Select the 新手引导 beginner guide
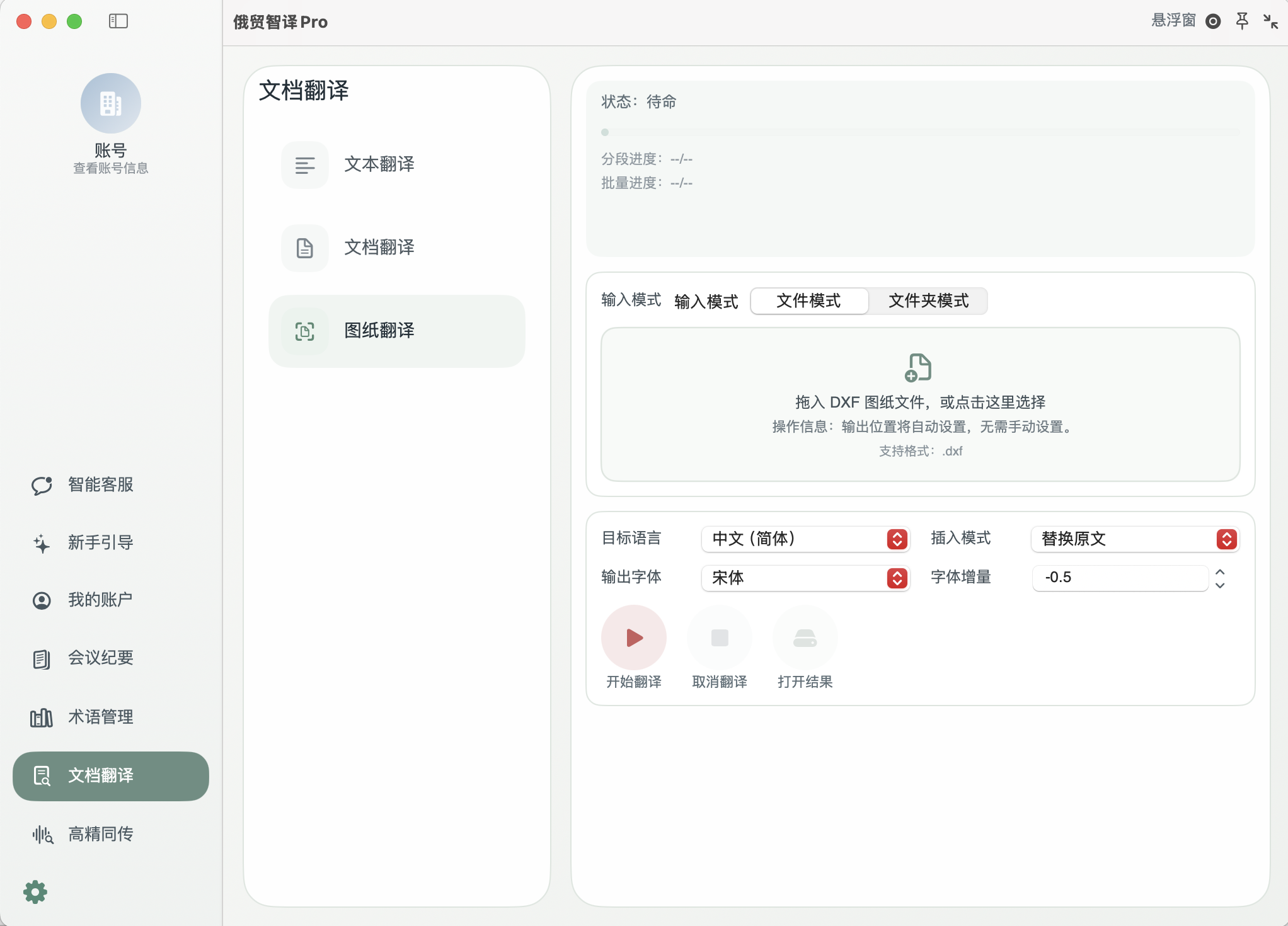Image resolution: width=1288 pixels, height=926 pixels. point(100,542)
